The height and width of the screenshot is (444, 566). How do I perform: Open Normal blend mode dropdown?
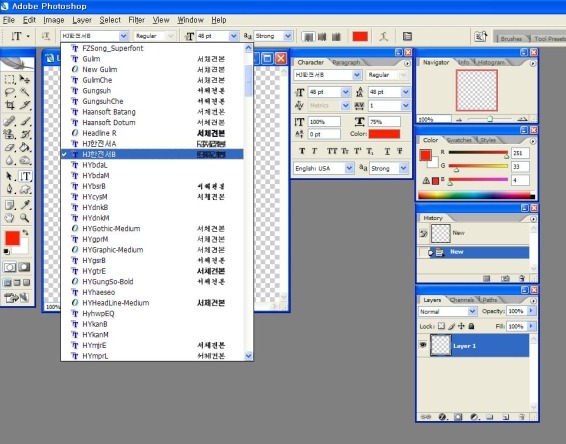tap(472, 311)
